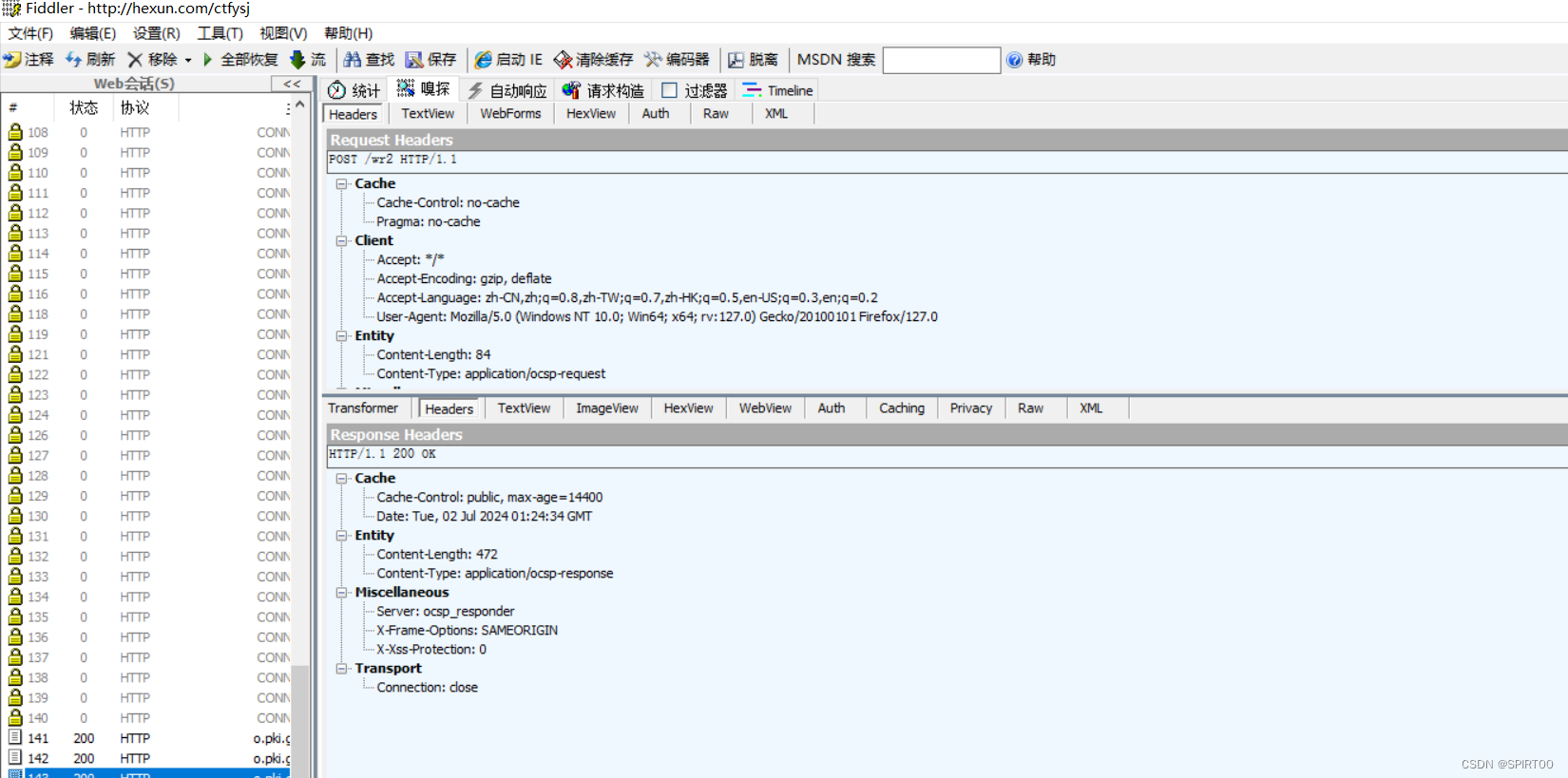Collapse request Entity header group
1568x778 pixels.
(341, 336)
